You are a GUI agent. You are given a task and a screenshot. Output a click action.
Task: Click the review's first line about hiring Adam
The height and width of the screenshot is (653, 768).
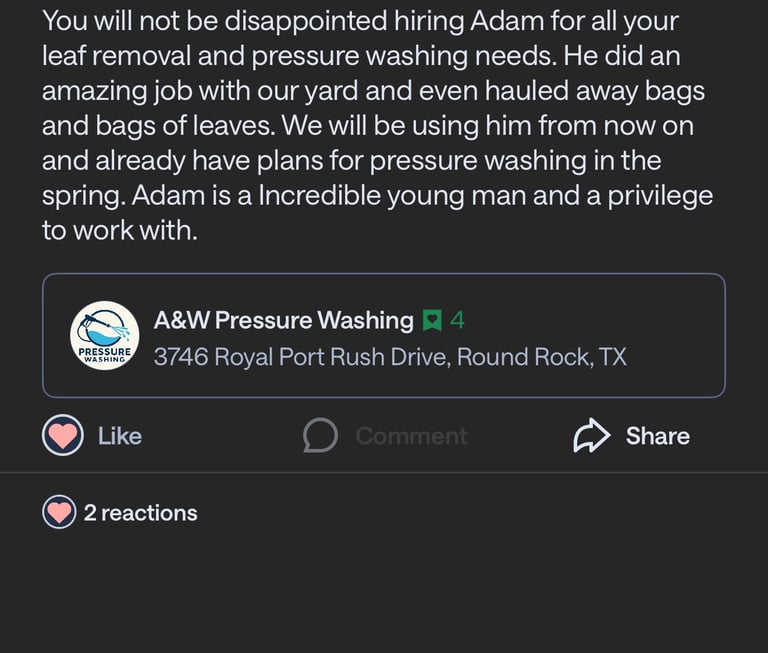point(360,20)
